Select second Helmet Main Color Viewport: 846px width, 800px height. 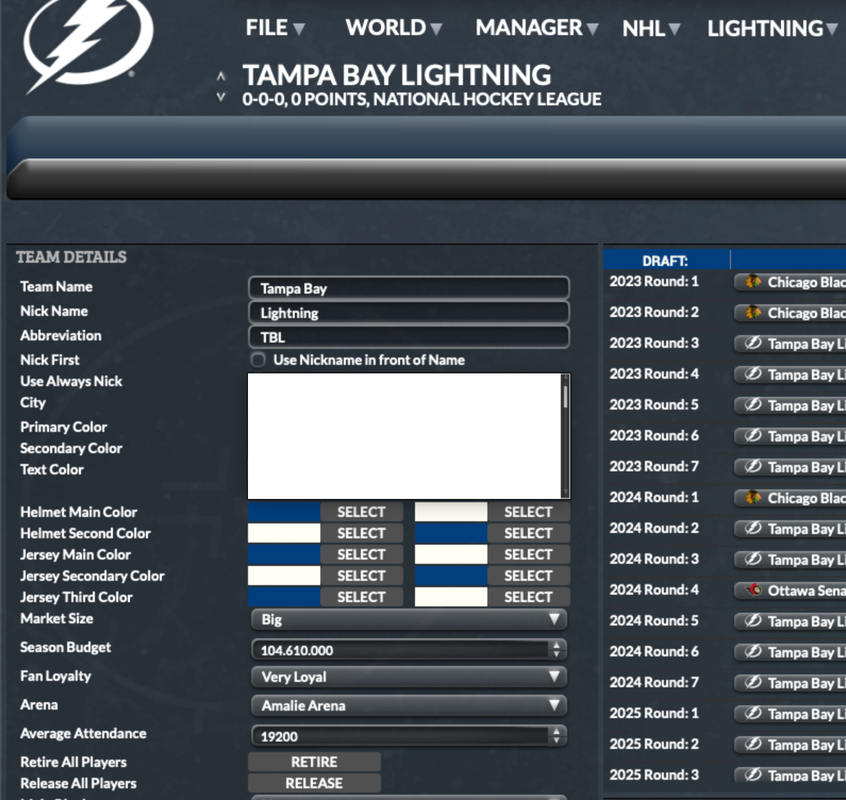[x=528, y=512]
